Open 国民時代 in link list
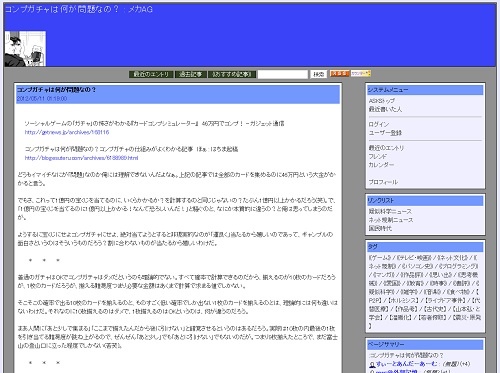This screenshot has height=373, width=500. point(380,228)
